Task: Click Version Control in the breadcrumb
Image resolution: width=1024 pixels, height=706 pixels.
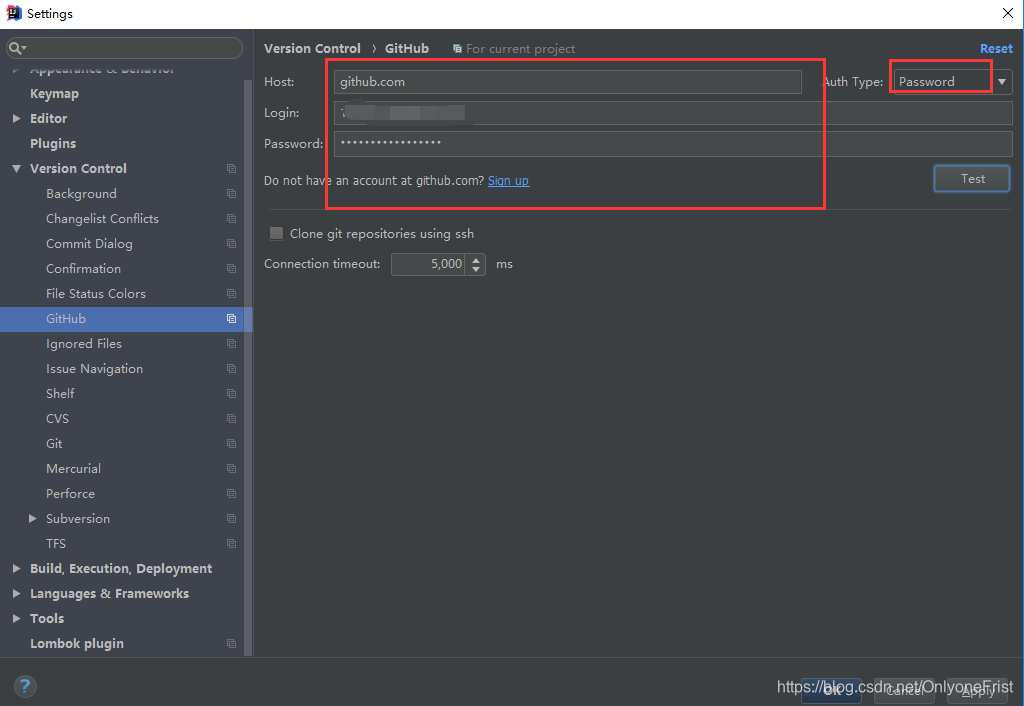Action: [312, 48]
